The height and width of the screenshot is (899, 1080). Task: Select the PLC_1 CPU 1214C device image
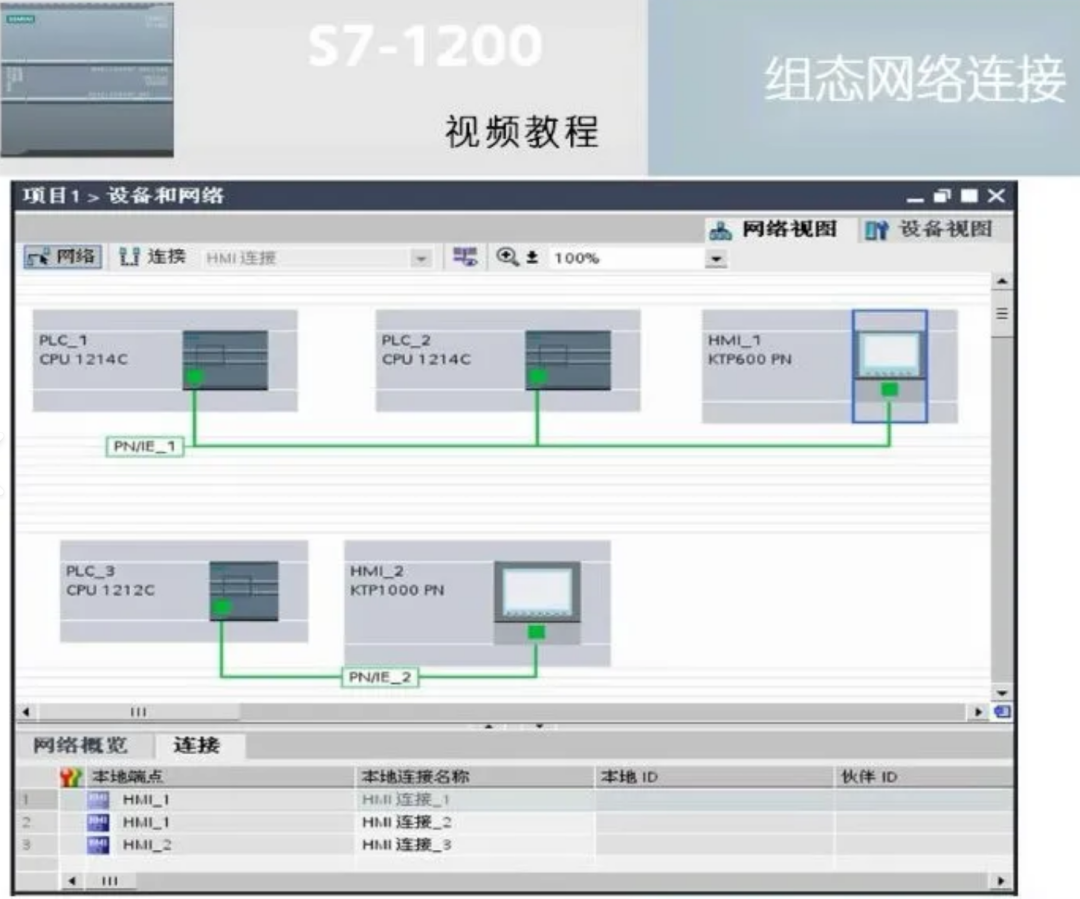[x=225, y=360]
